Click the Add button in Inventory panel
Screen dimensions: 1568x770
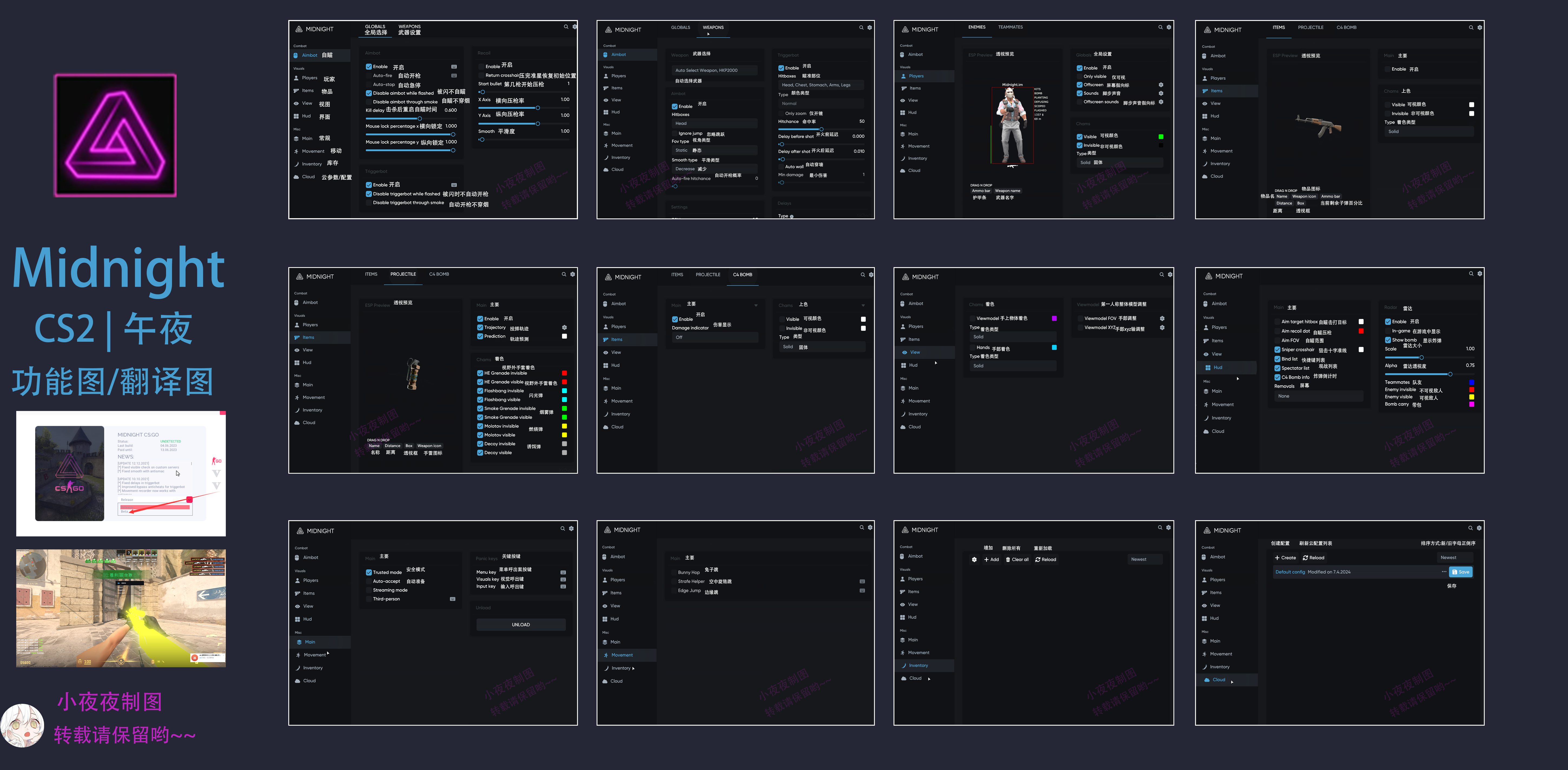[x=992, y=559]
